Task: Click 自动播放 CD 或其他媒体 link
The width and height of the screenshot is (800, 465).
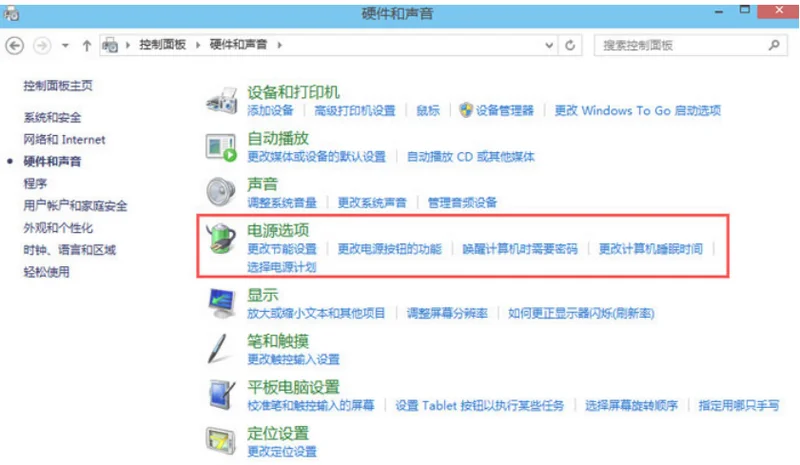Action: point(470,156)
